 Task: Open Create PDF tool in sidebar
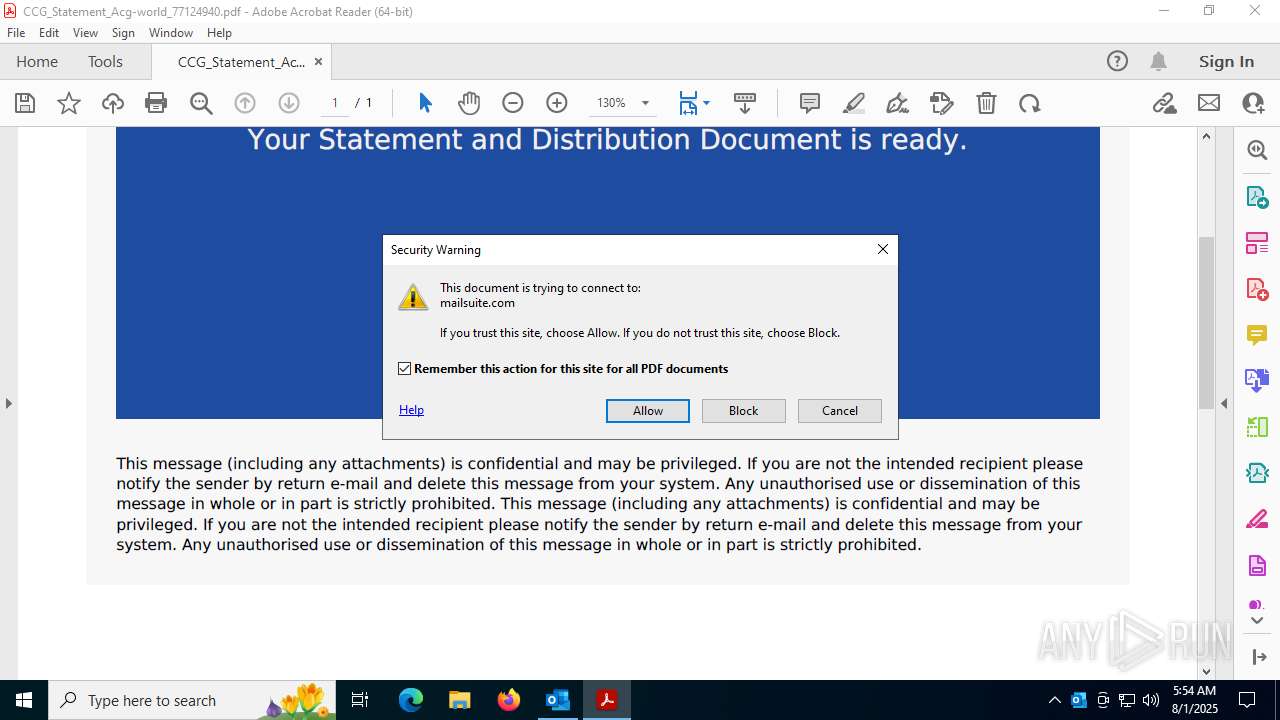[x=1257, y=288]
